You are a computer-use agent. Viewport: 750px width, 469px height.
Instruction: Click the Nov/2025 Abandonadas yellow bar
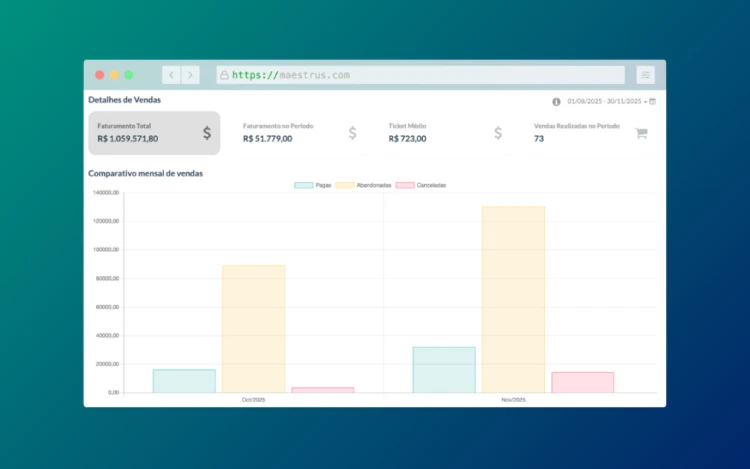pos(513,300)
